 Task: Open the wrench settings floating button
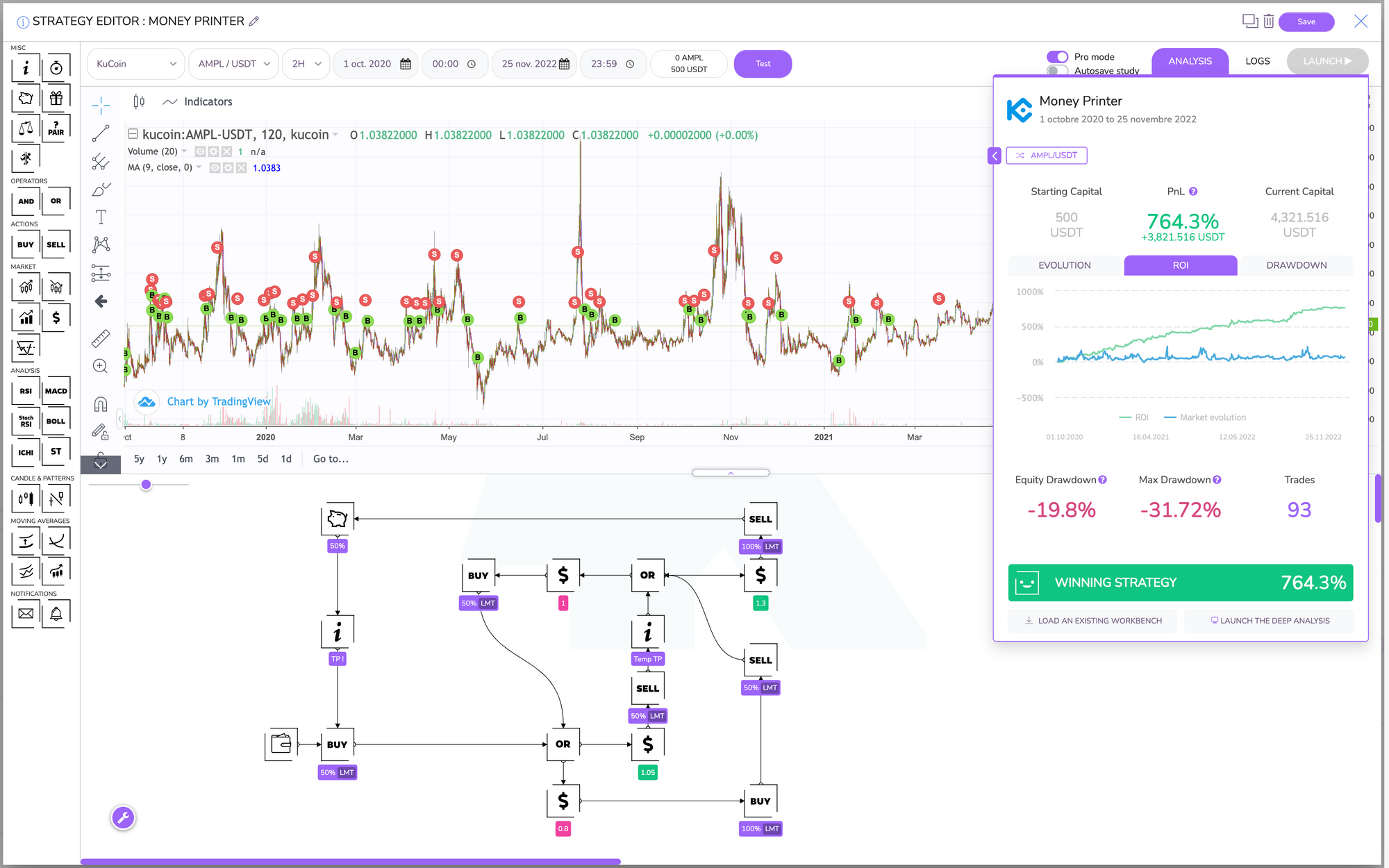(124, 817)
